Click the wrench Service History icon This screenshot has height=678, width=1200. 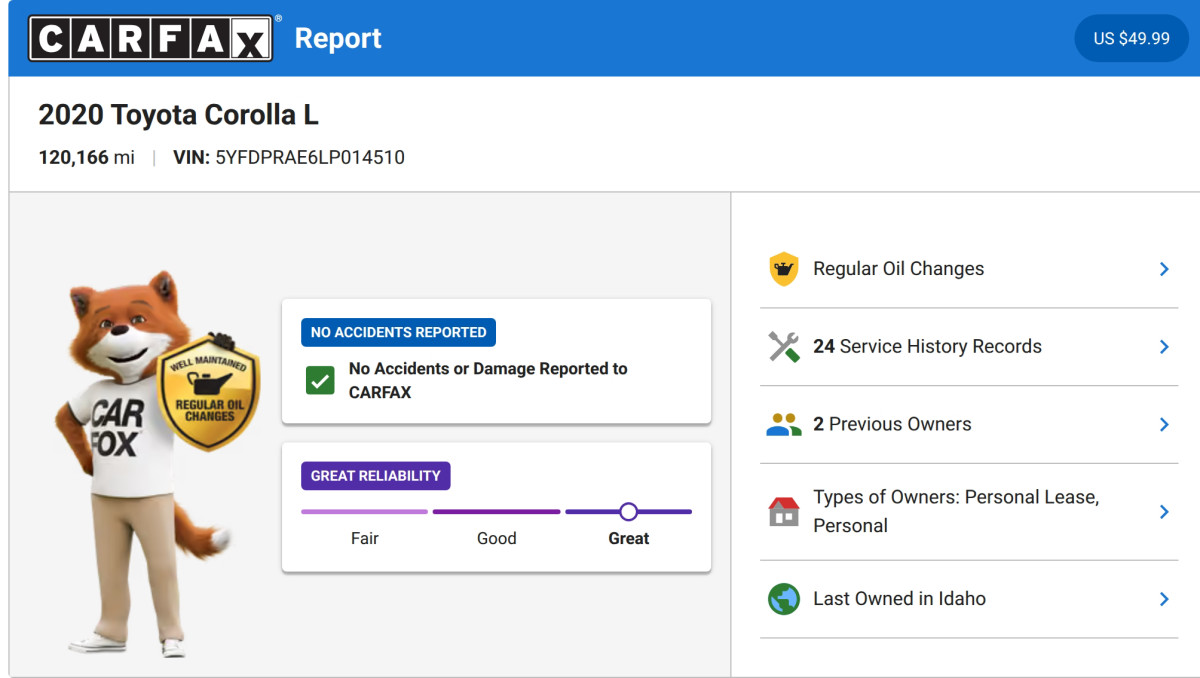(x=784, y=347)
